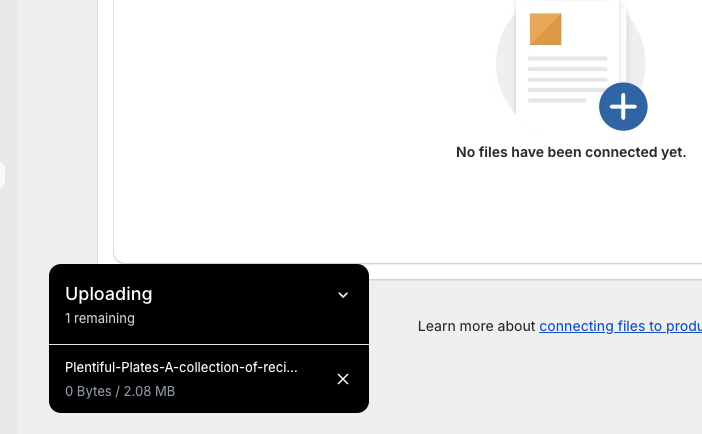Click the "0 Bytes / 2.08 MB" progress text
Image resolution: width=702 pixels, height=434 pixels.
point(120,391)
